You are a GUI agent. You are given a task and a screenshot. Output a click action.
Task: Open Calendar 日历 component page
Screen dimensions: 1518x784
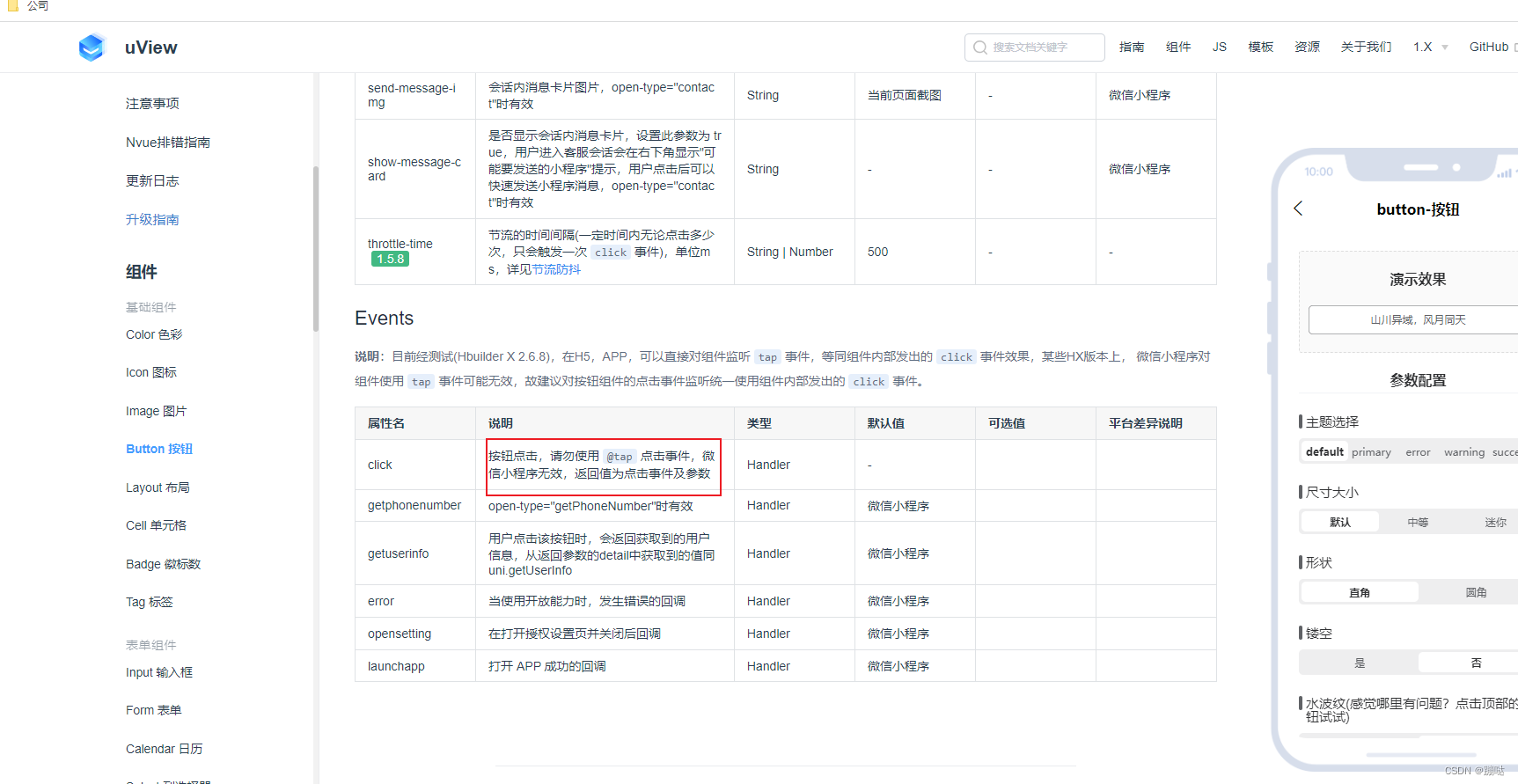(x=165, y=749)
